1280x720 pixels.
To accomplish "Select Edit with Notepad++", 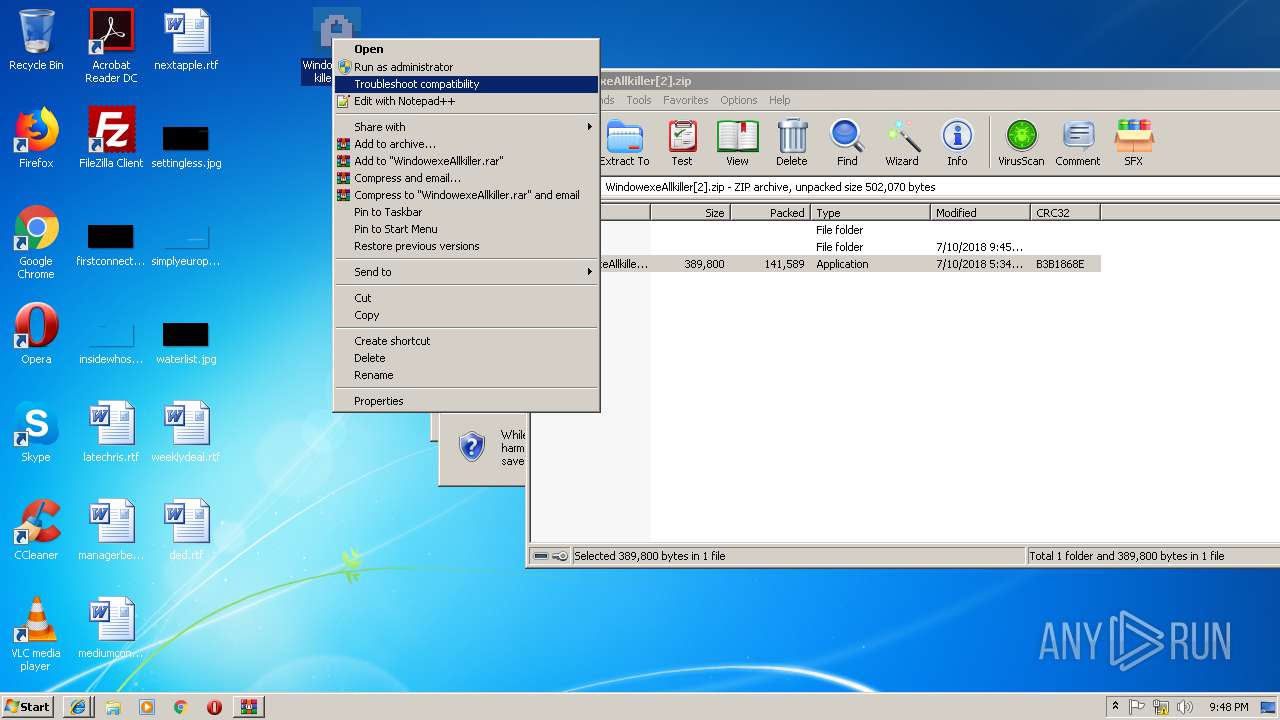I will 466,101.
